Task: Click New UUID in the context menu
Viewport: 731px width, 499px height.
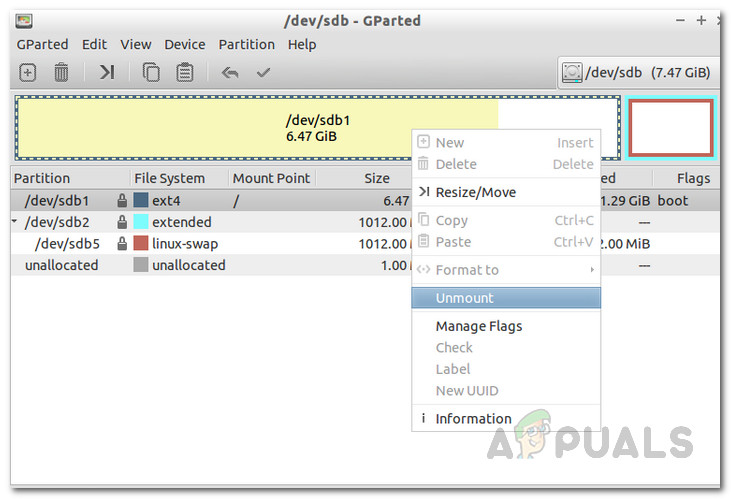Action: click(x=506, y=390)
